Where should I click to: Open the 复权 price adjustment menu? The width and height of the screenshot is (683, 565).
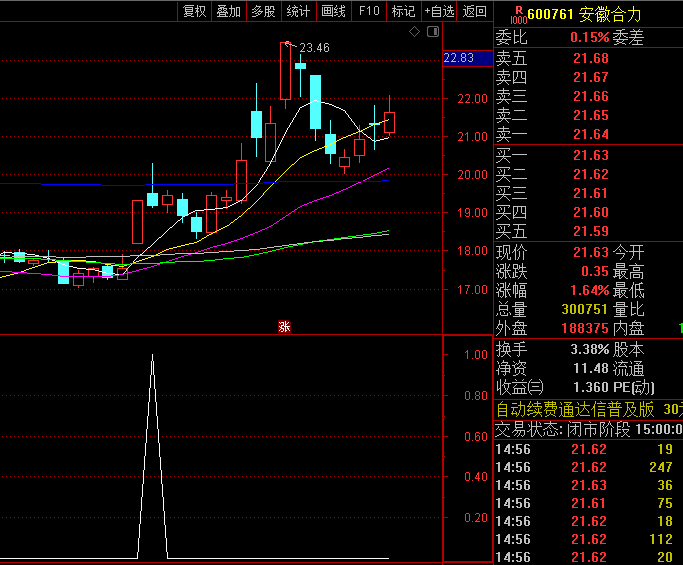click(194, 11)
